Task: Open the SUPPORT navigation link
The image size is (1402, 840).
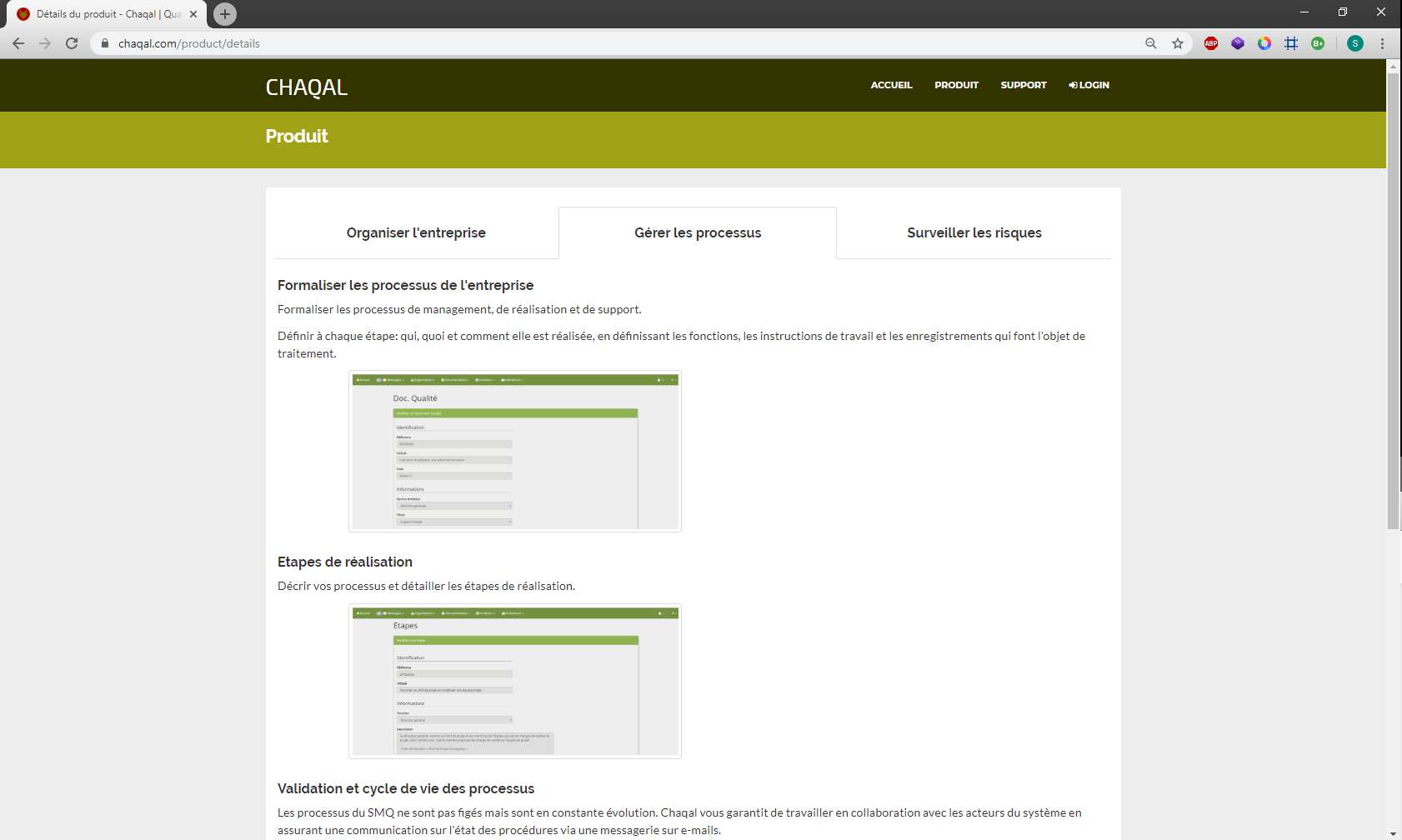Action: (1023, 85)
